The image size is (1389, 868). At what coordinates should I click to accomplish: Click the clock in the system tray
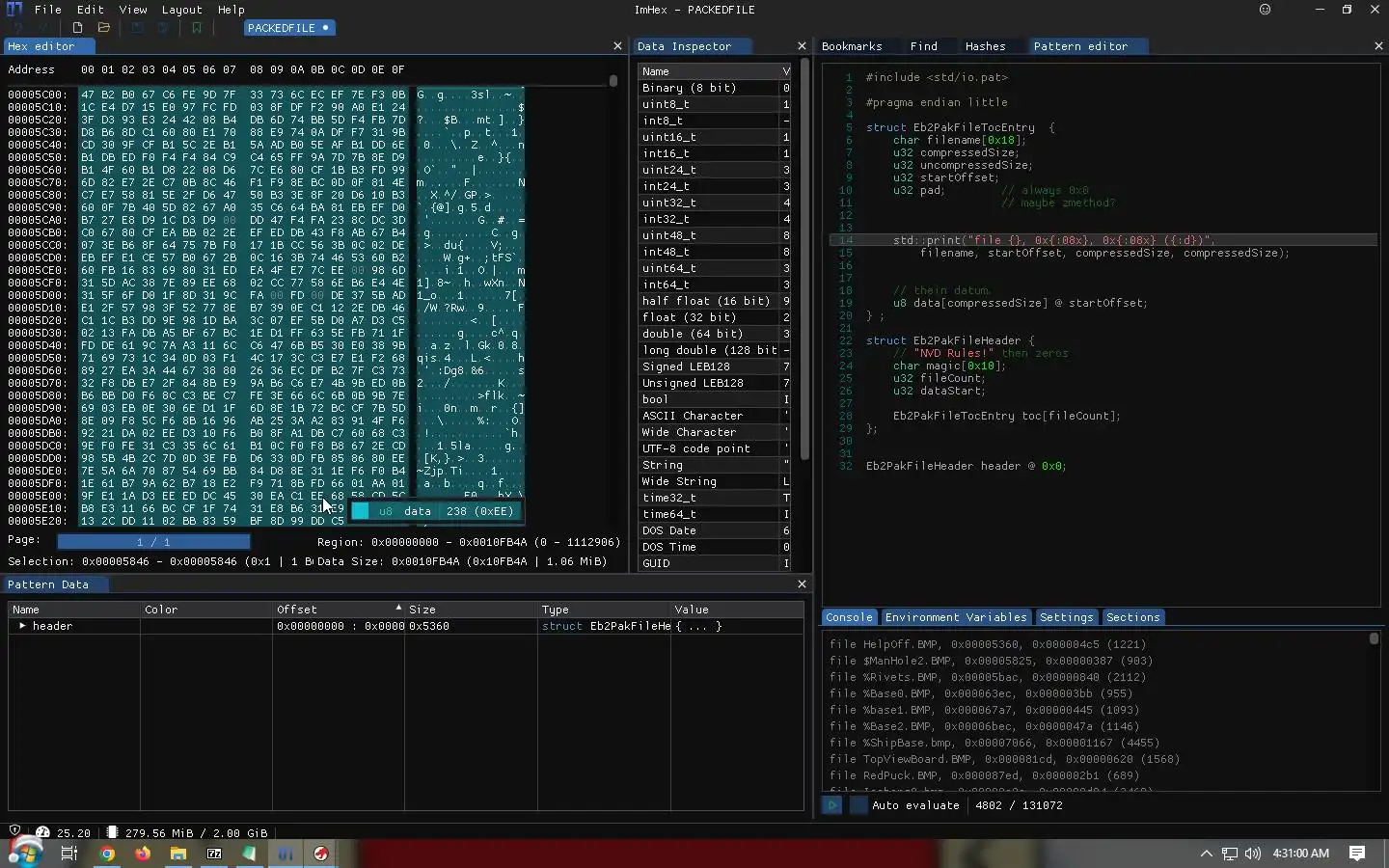(x=1300, y=854)
